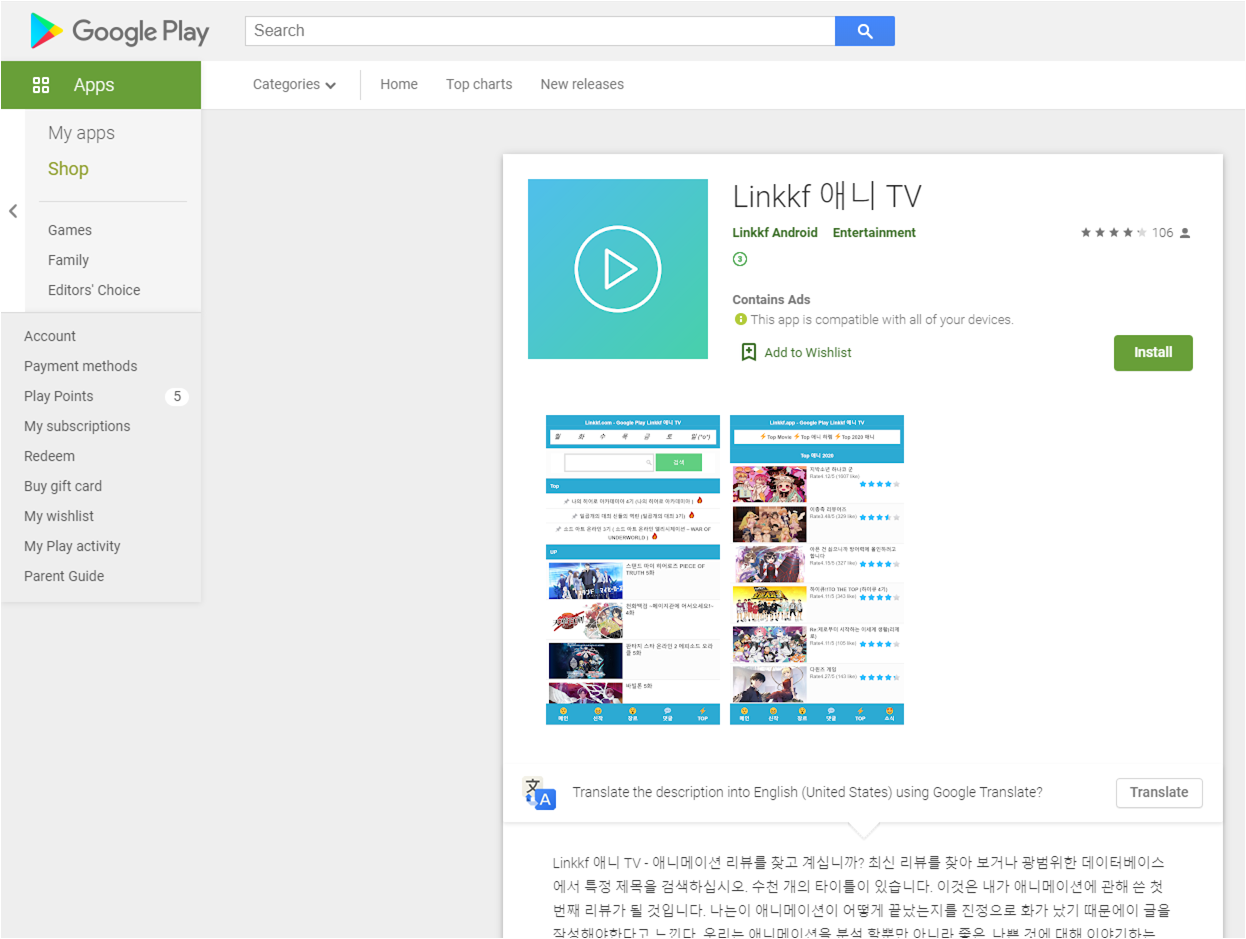The width and height of the screenshot is (1246, 939).
Task: Open Play Points
Action: point(59,396)
